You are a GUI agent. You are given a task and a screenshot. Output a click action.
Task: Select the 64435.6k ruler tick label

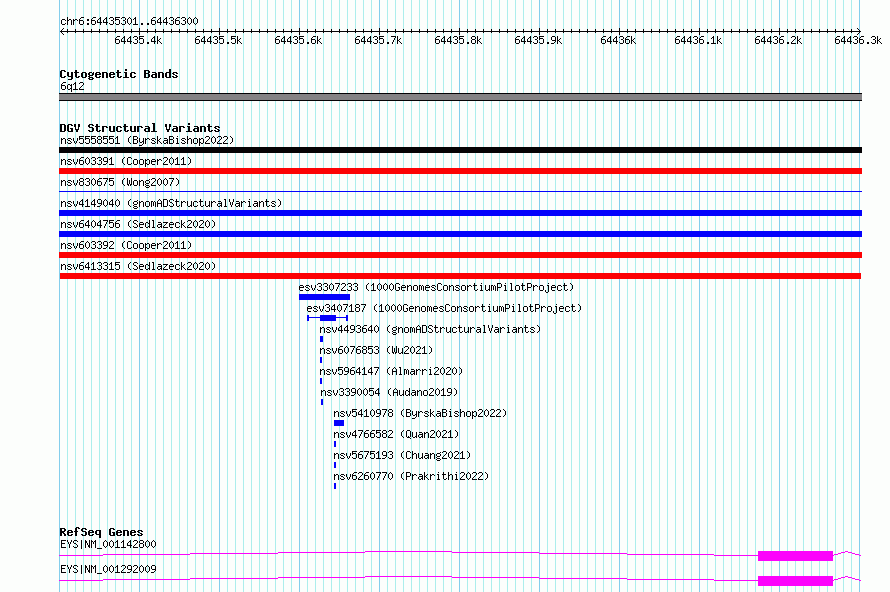[x=298, y=40]
